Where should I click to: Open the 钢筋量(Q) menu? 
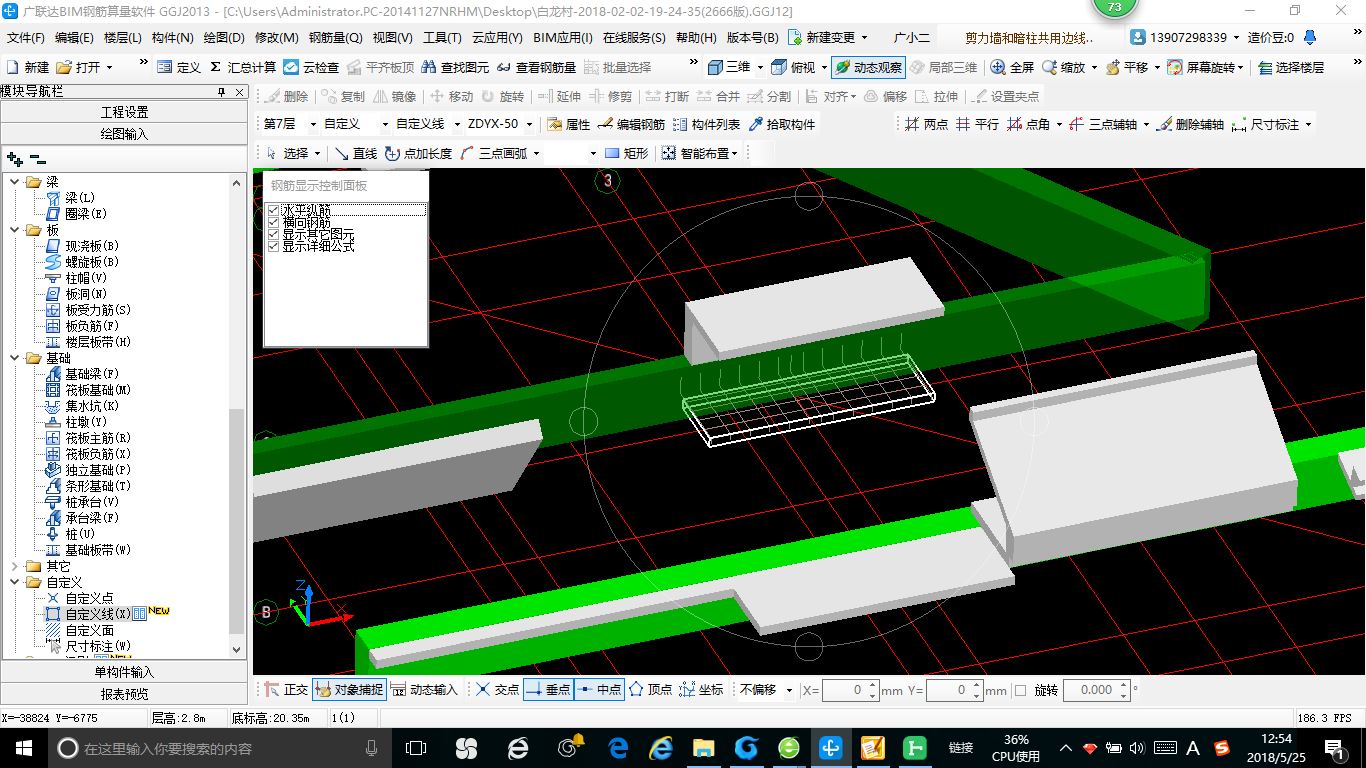336,38
